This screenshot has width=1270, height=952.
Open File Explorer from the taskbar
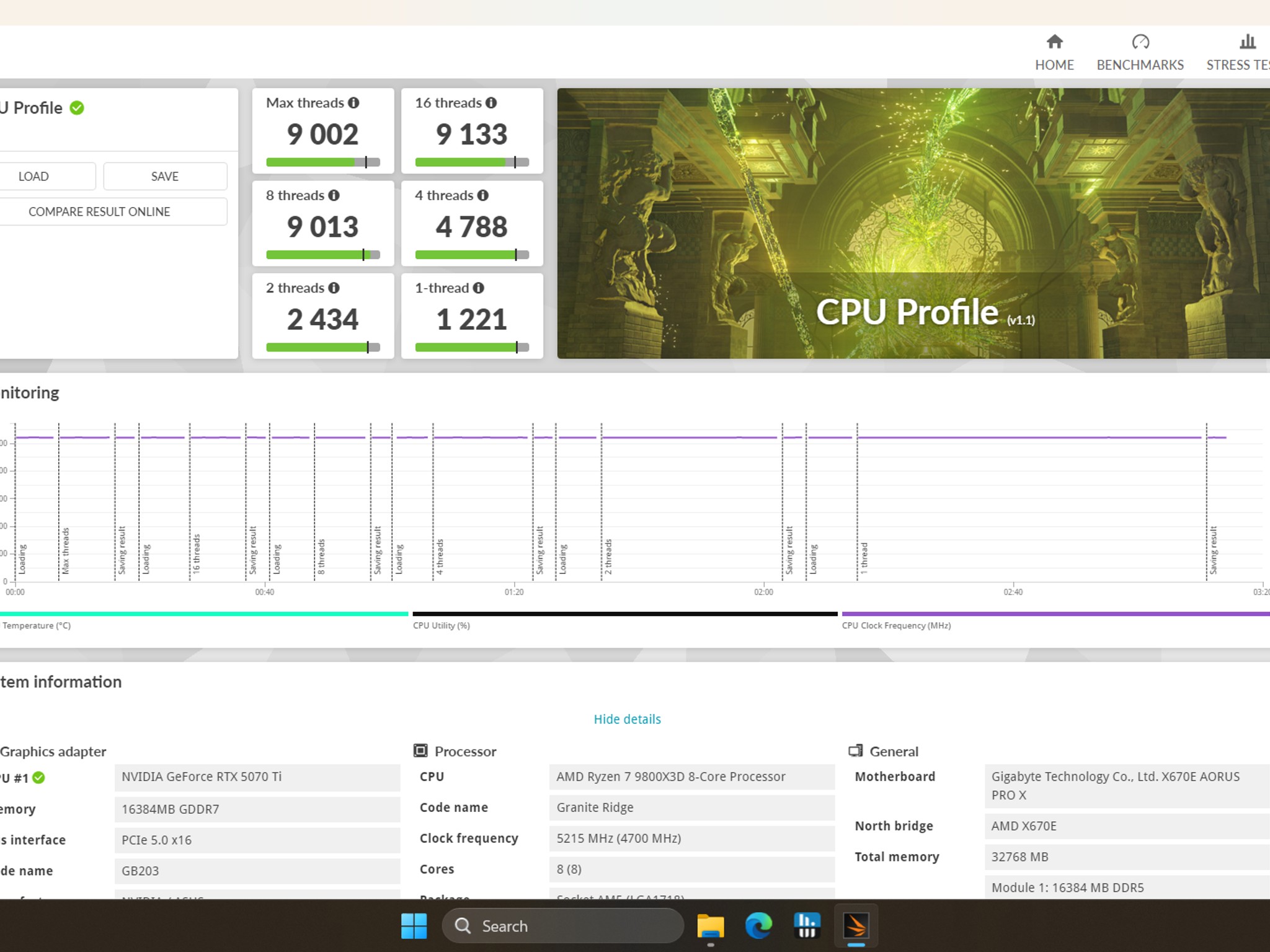[710, 926]
